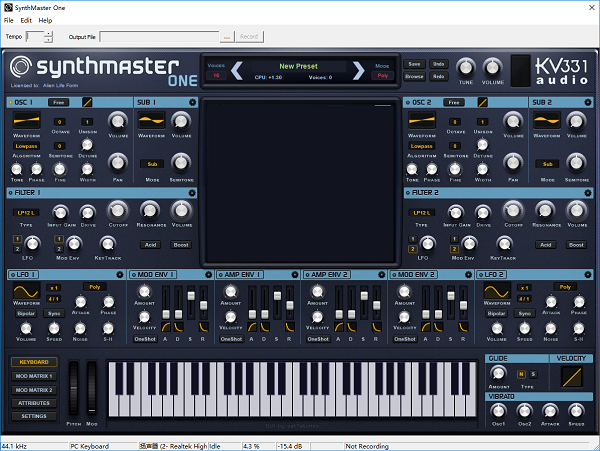Open LFO 1 options gear icon

pyautogui.click(x=120, y=275)
